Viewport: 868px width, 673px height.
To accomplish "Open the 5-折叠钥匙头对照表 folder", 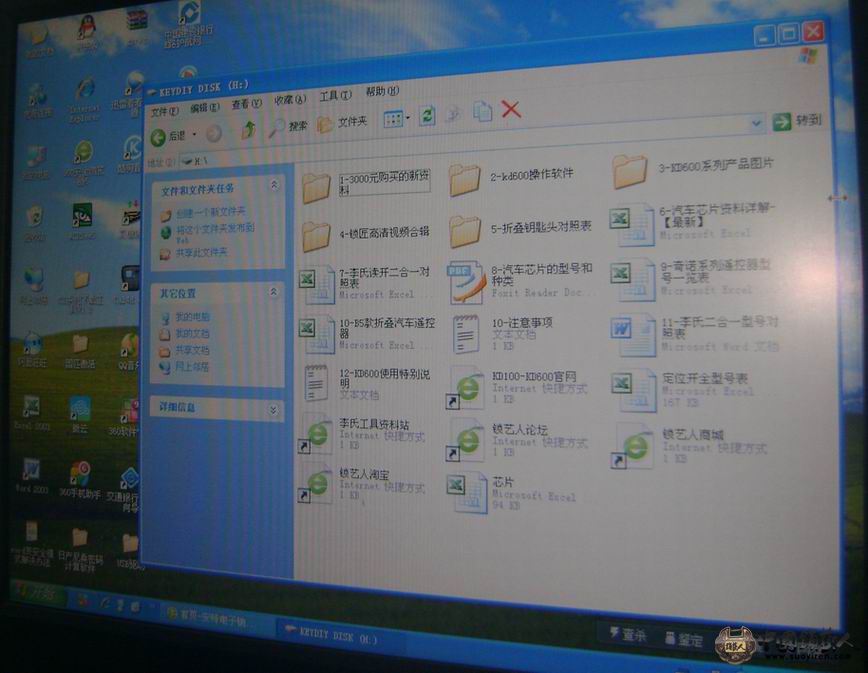I will tap(520, 230).
